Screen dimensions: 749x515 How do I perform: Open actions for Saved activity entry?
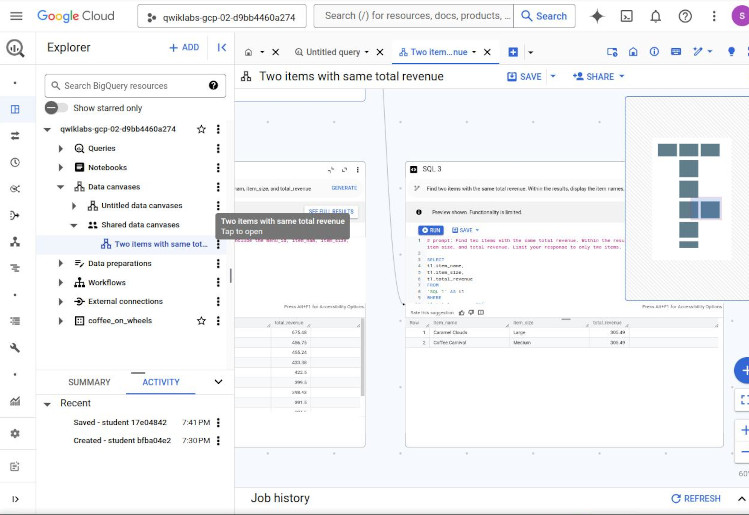[218, 422]
